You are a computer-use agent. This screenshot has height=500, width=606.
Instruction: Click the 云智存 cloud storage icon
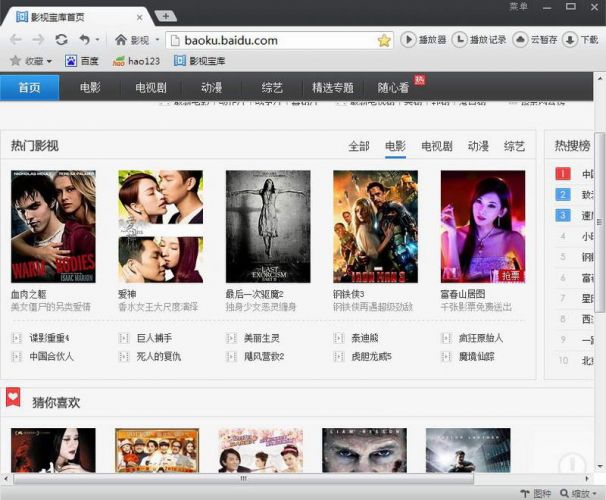click(535, 40)
